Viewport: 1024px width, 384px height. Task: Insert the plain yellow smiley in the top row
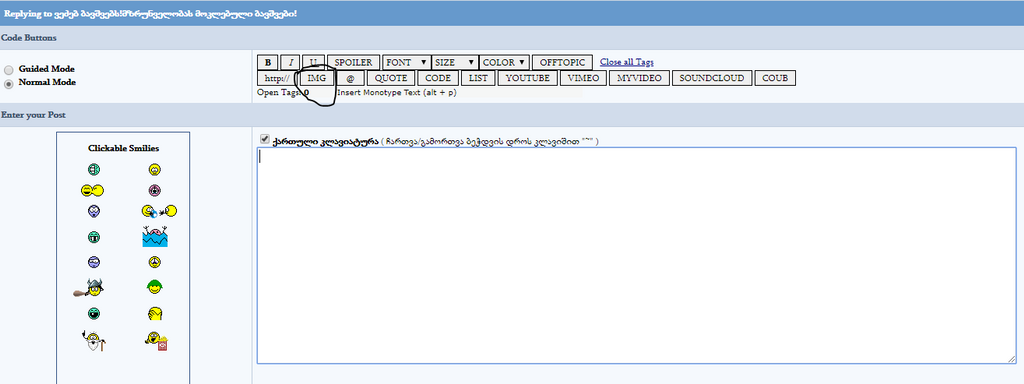pyautogui.click(x=155, y=170)
